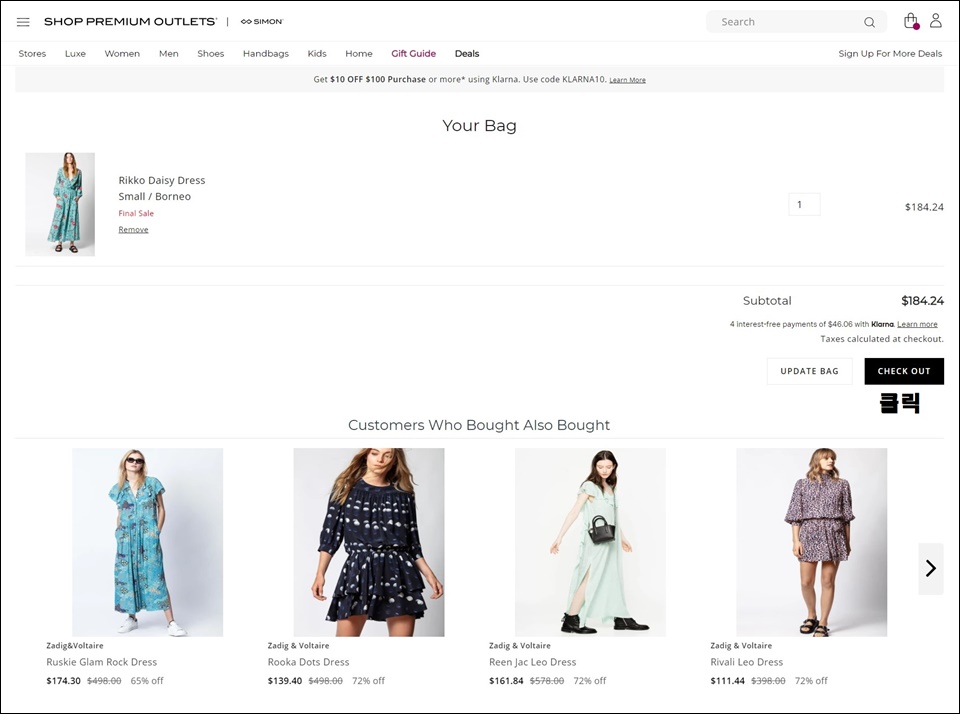Open the Home menu
Screen dimensions: 960x714
click(x=359, y=54)
